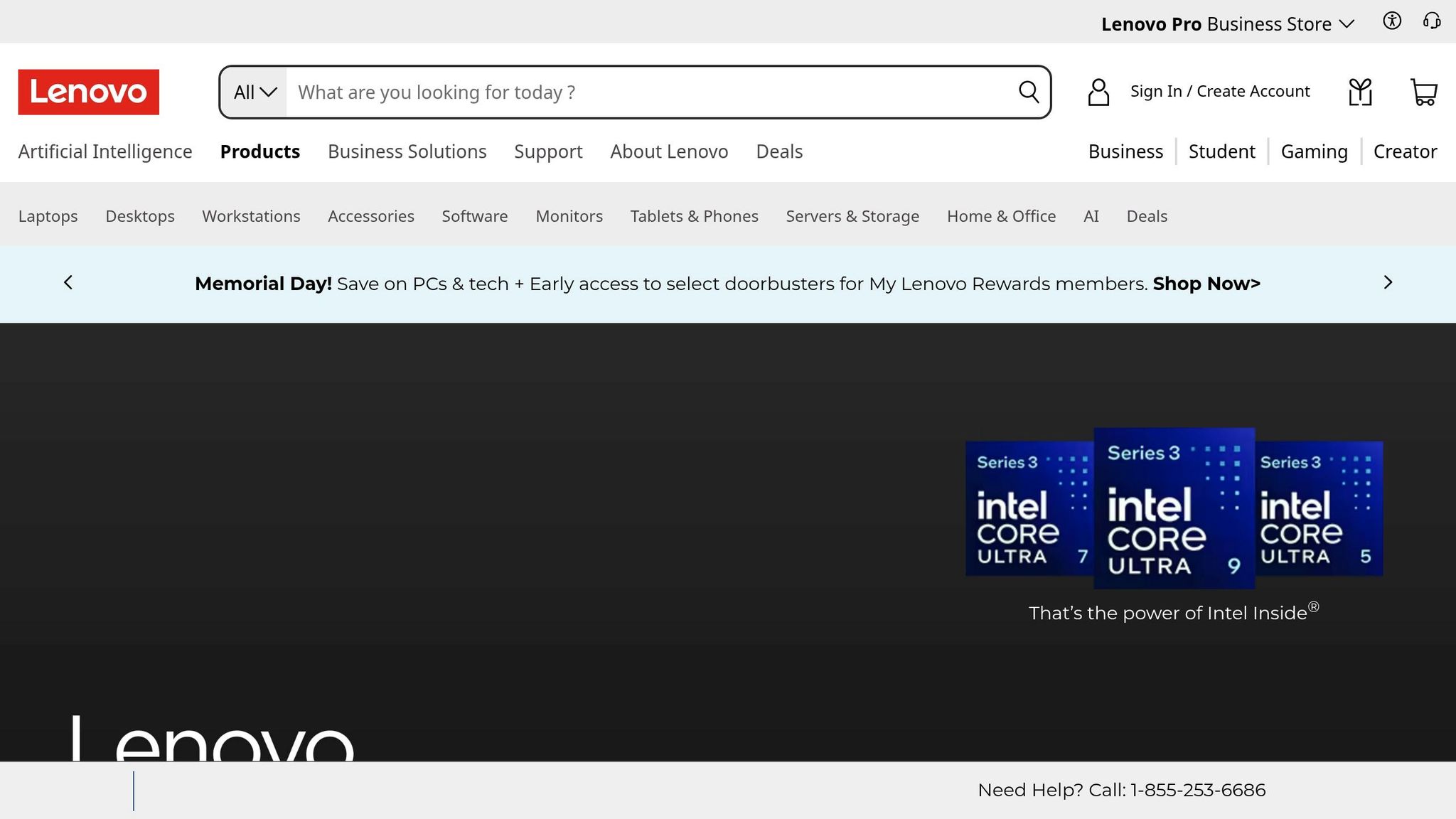Click the Lenovo red logo
The height and width of the screenshot is (819, 1456).
tap(89, 92)
